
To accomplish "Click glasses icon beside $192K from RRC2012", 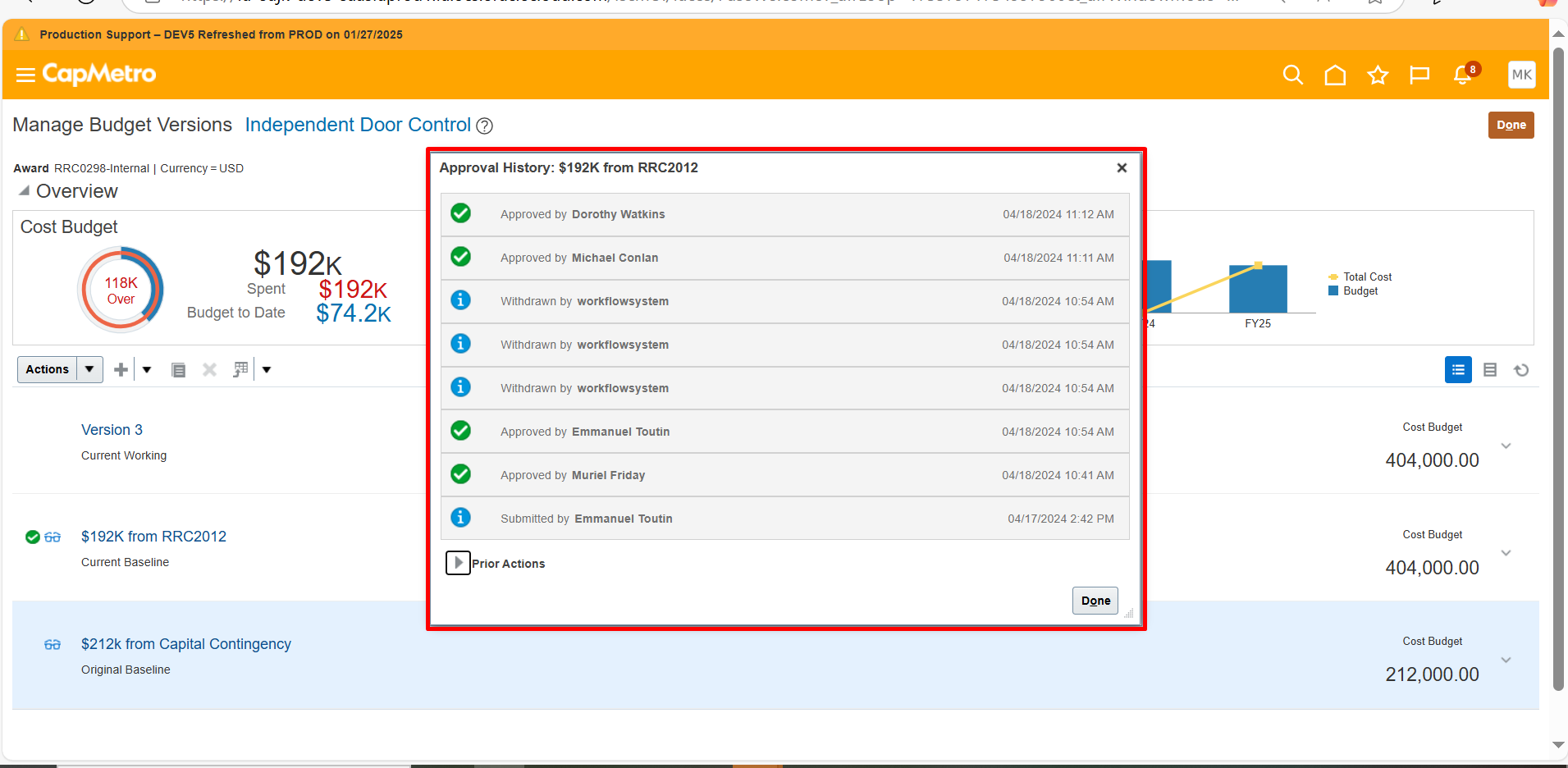I will [53, 537].
